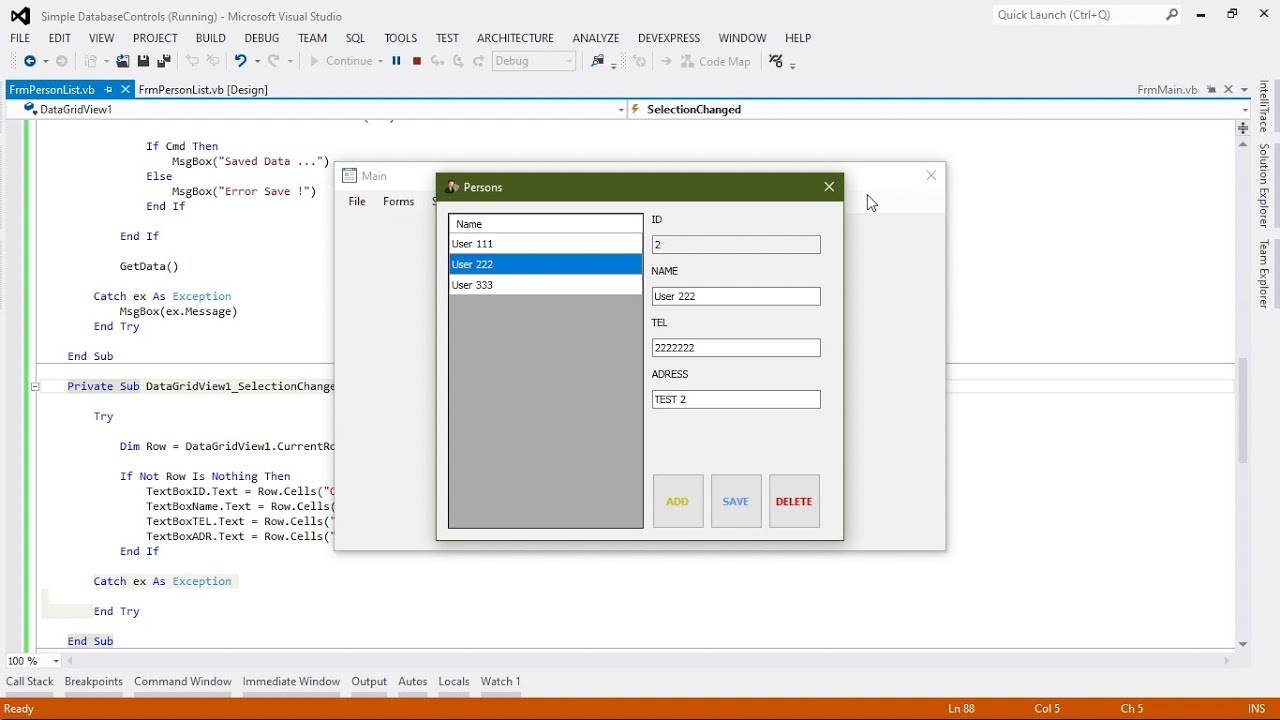This screenshot has height=720, width=1280.
Task: Open the DEBUG menu
Action: [262, 38]
